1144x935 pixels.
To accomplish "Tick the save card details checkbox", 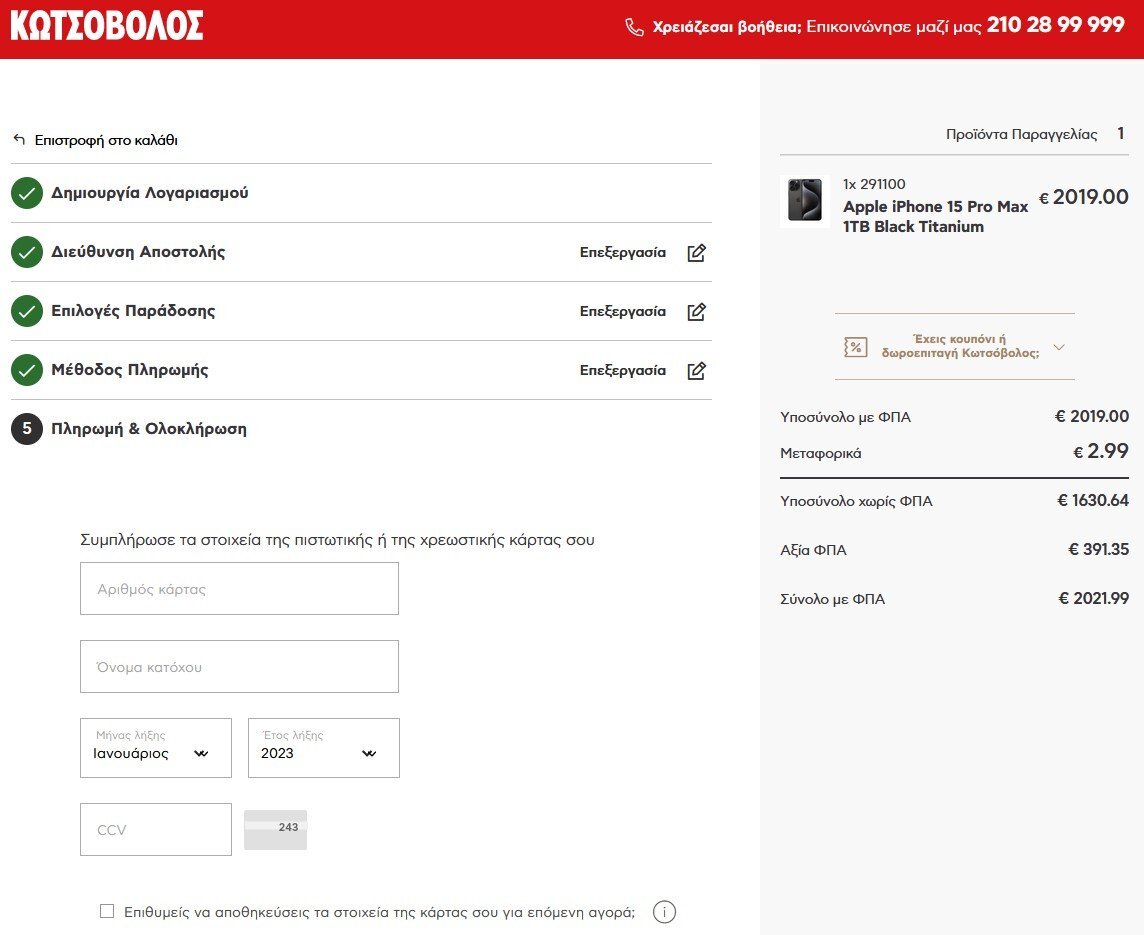I will (107, 911).
